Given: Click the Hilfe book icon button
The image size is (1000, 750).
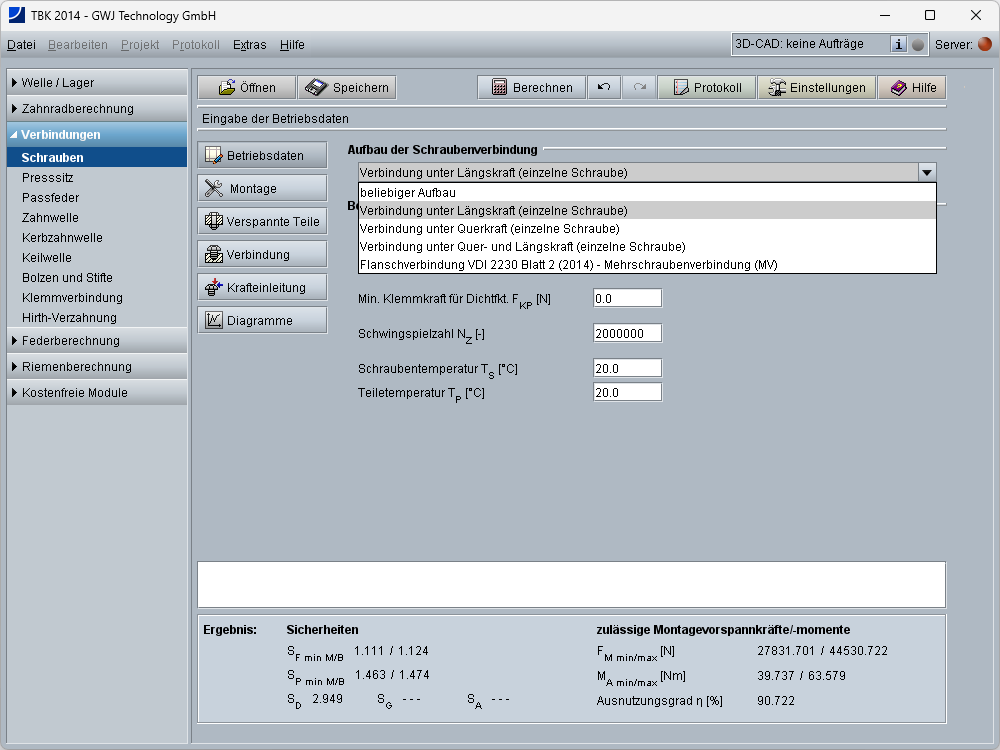Looking at the screenshot, I should (912, 88).
